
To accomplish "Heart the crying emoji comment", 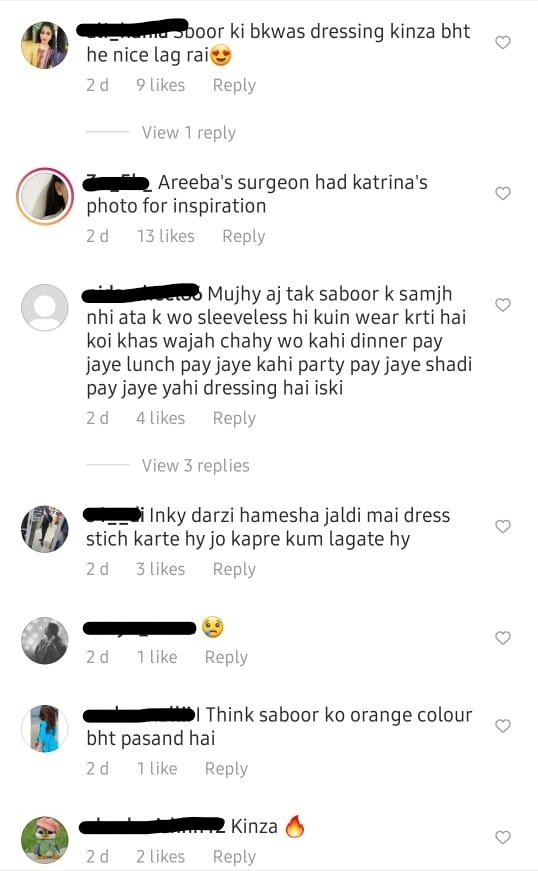I will [x=502, y=638].
